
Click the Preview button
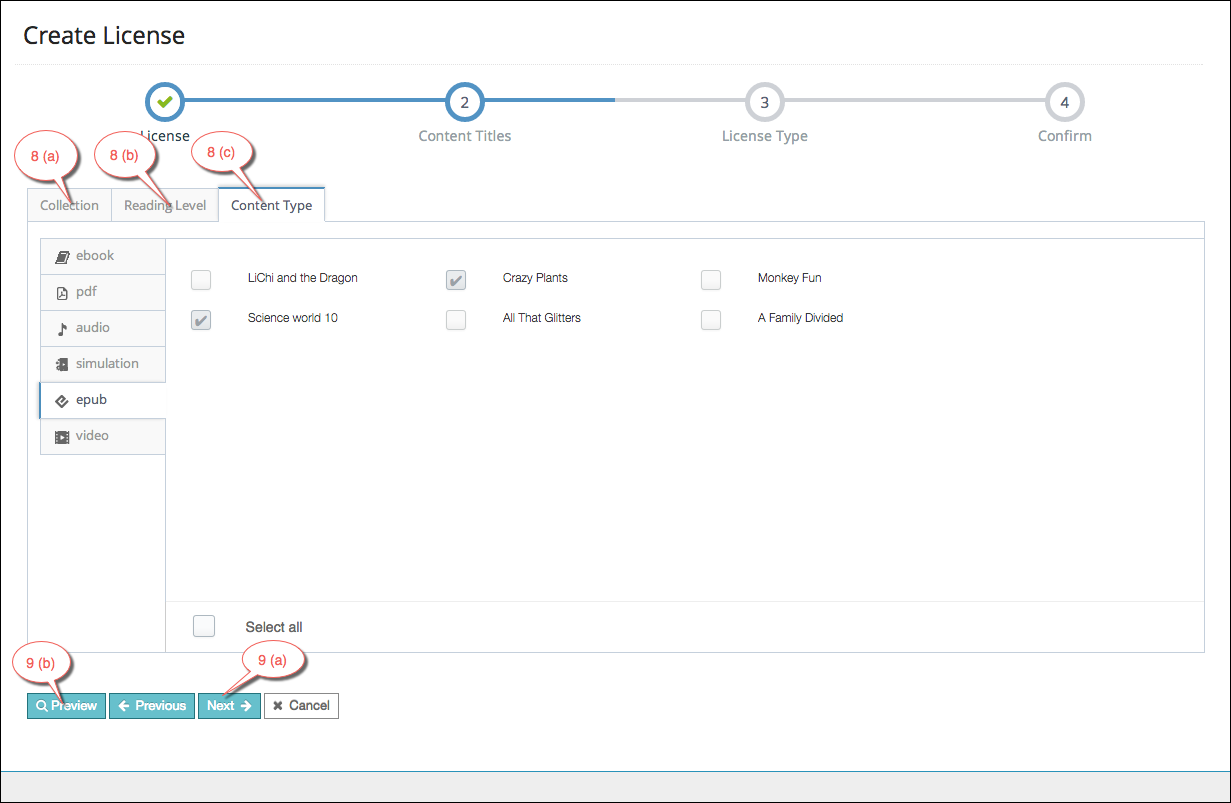pyautogui.click(x=66, y=706)
